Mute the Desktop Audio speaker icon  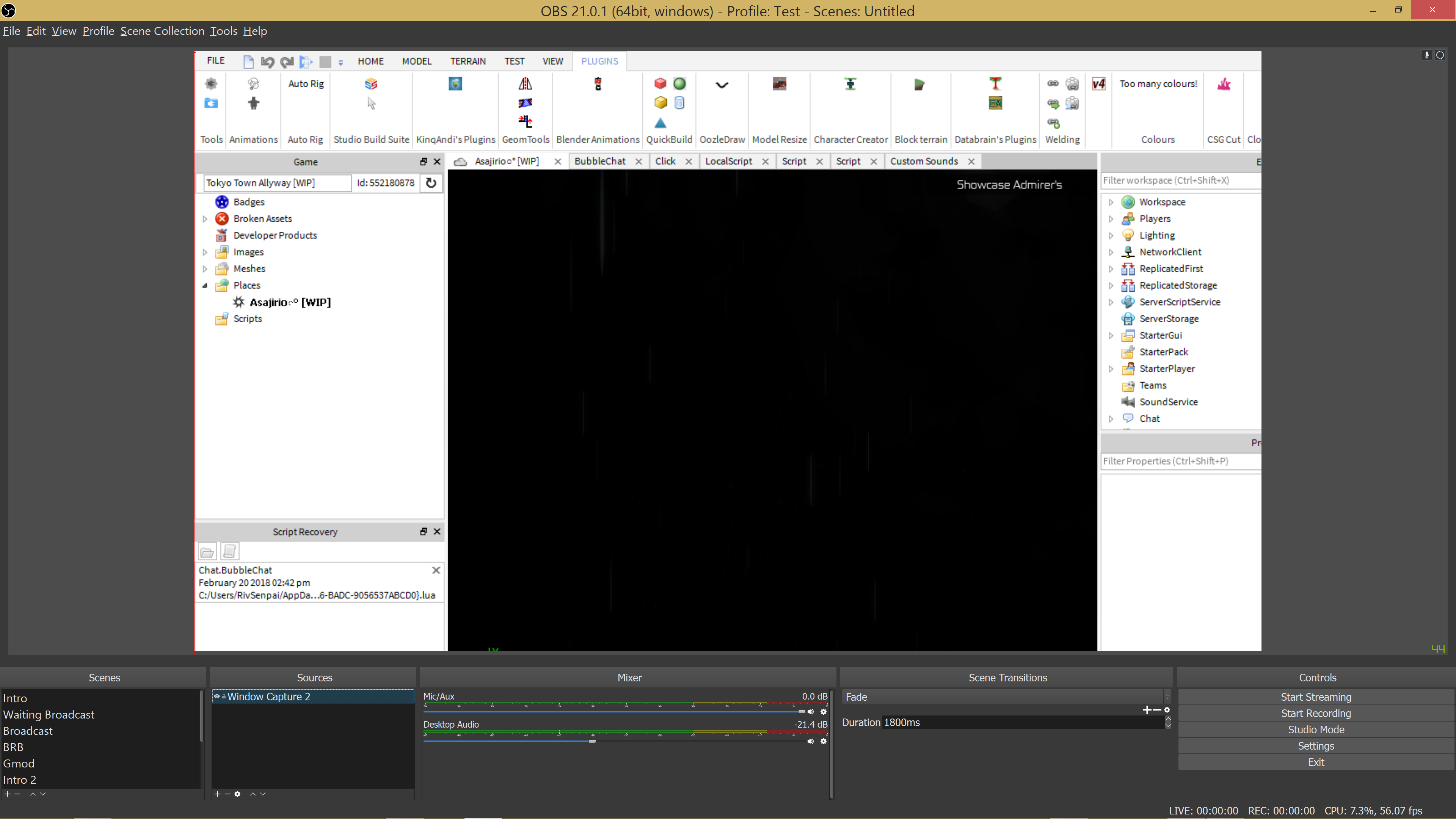(811, 741)
